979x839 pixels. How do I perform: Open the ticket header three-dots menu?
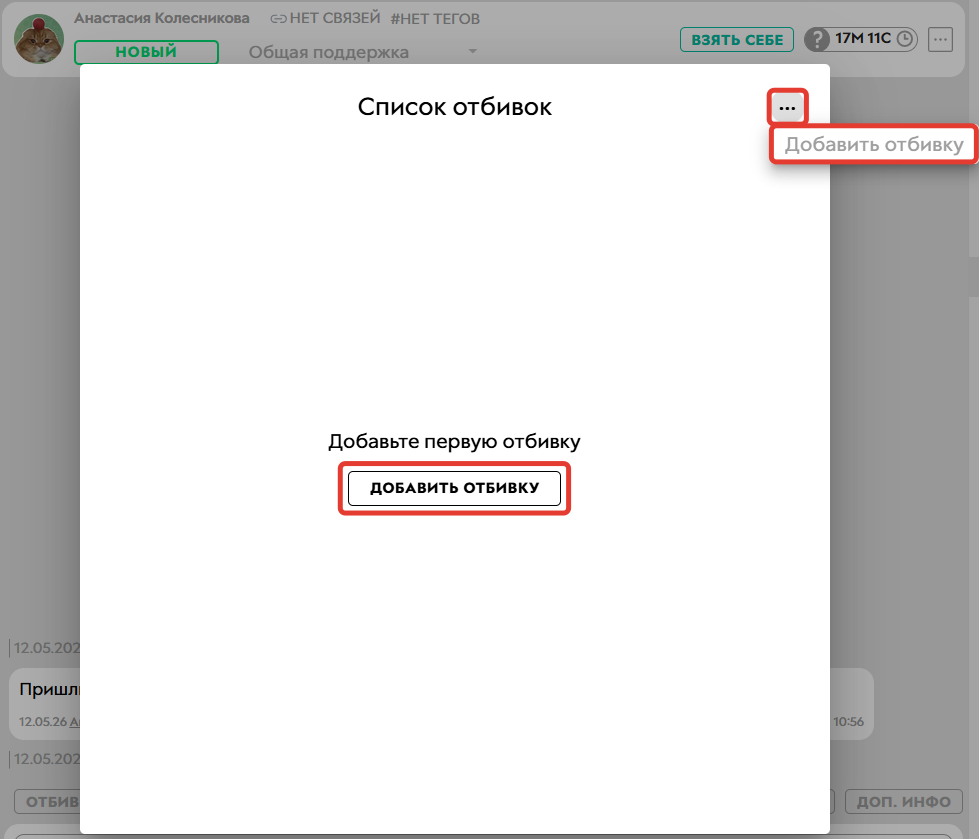pyautogui.click(x=940, y=39)
